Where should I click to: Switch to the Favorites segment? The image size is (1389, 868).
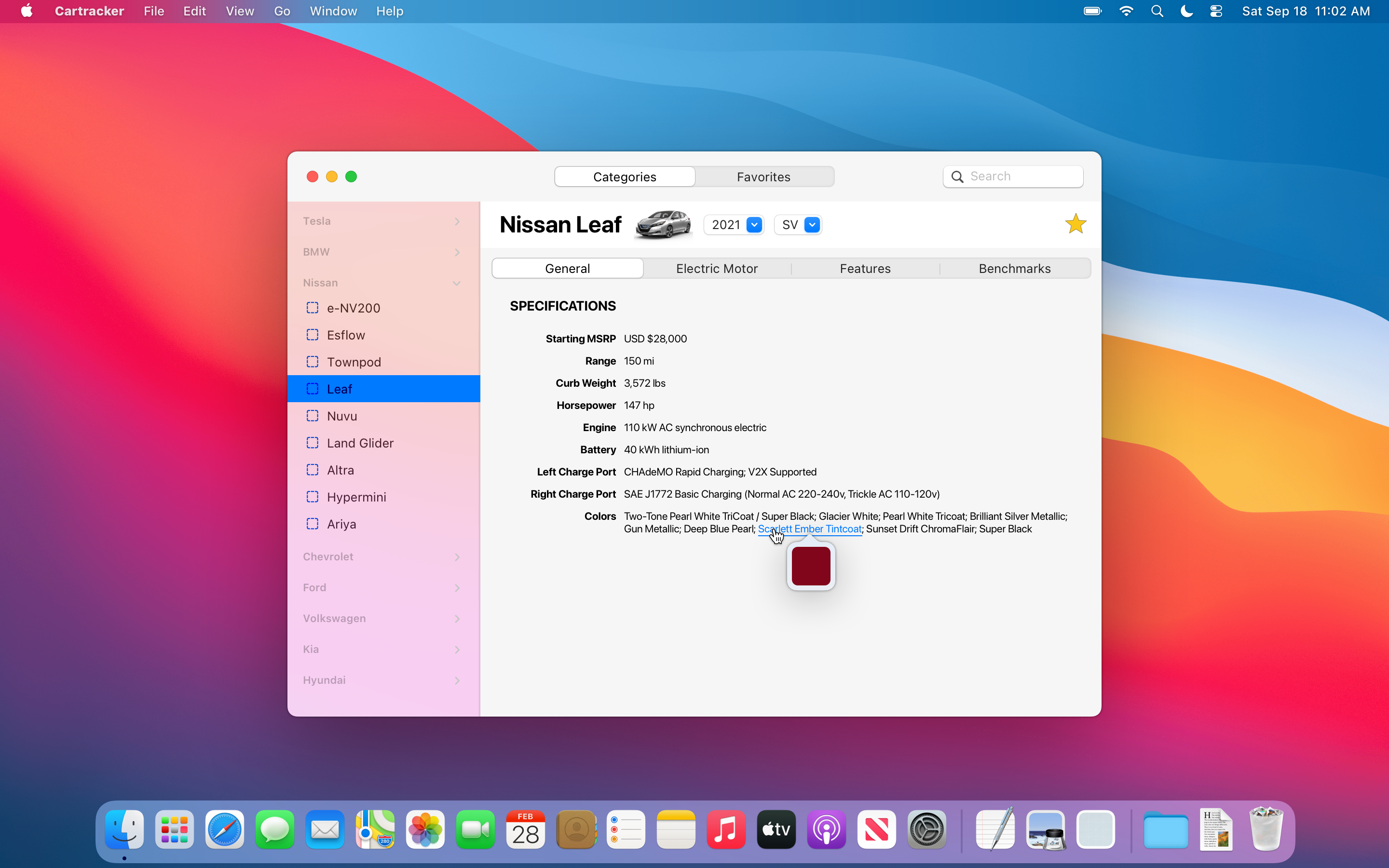coord(763,177)
